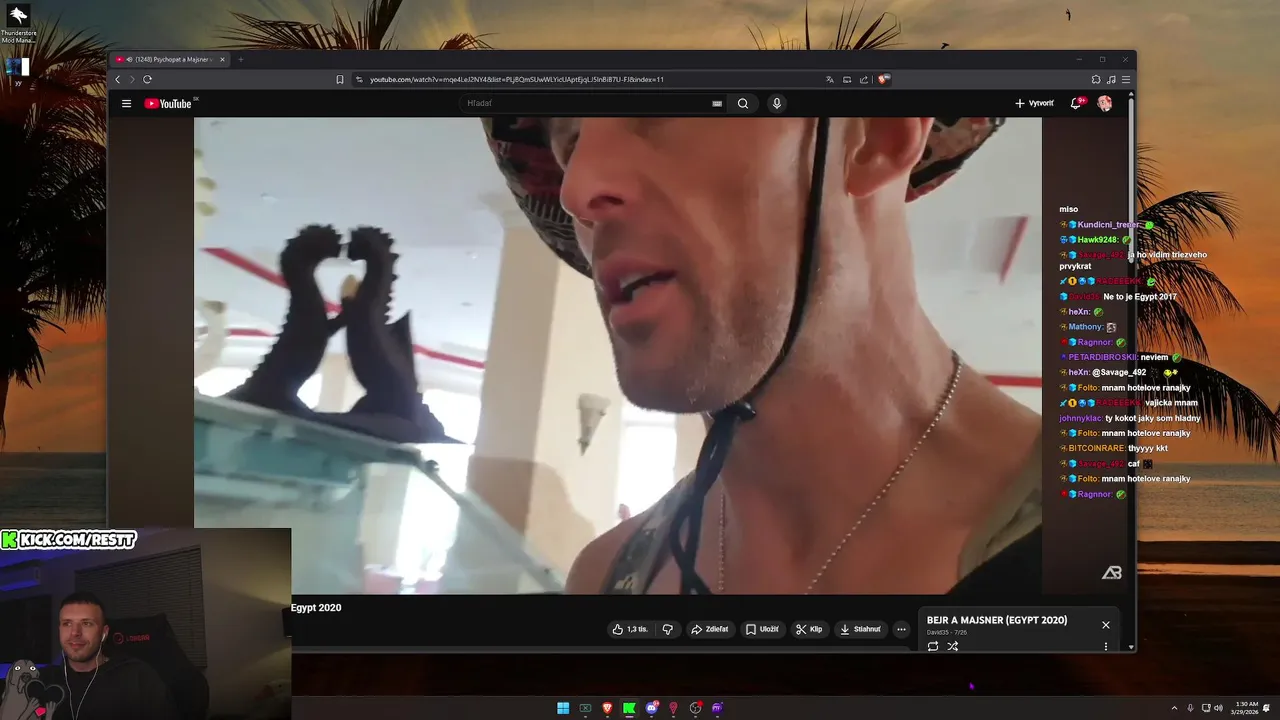The width and height of the screenshot is (1280, 720).
Task: Go to the YouTube home logo
Action: click(x=168, y=103)
